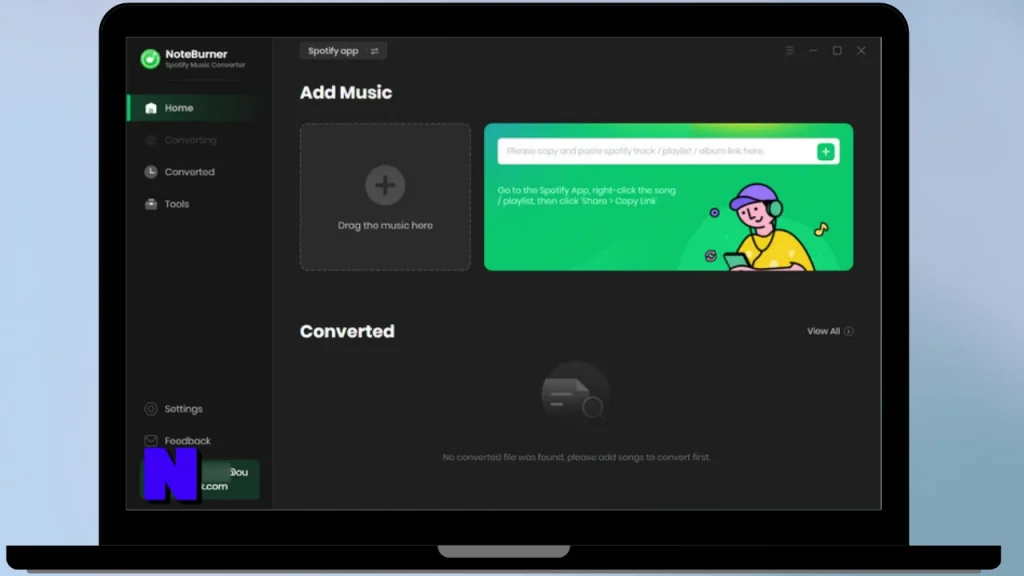The height and width of the screenshot is (576, 1024).
Task: Click the 'No converted file was found' message
Action: (x=576, y=457)
